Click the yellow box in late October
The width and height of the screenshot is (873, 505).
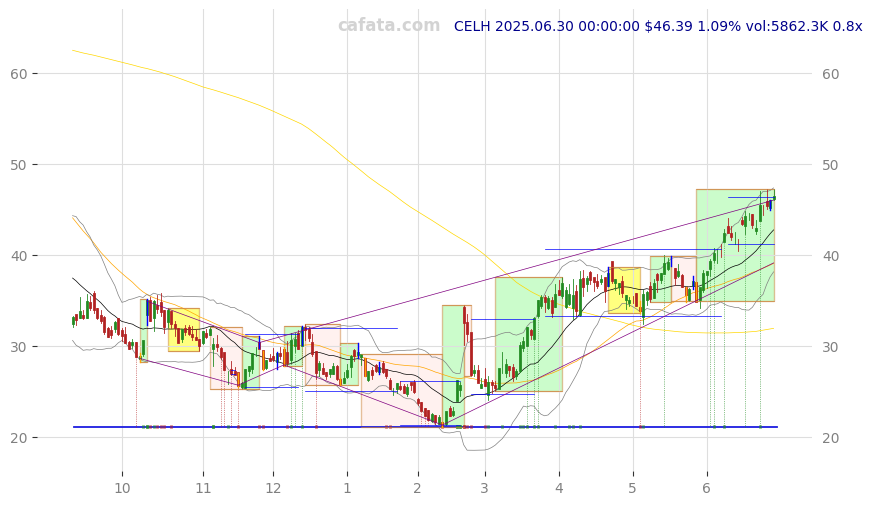[184, 330]
